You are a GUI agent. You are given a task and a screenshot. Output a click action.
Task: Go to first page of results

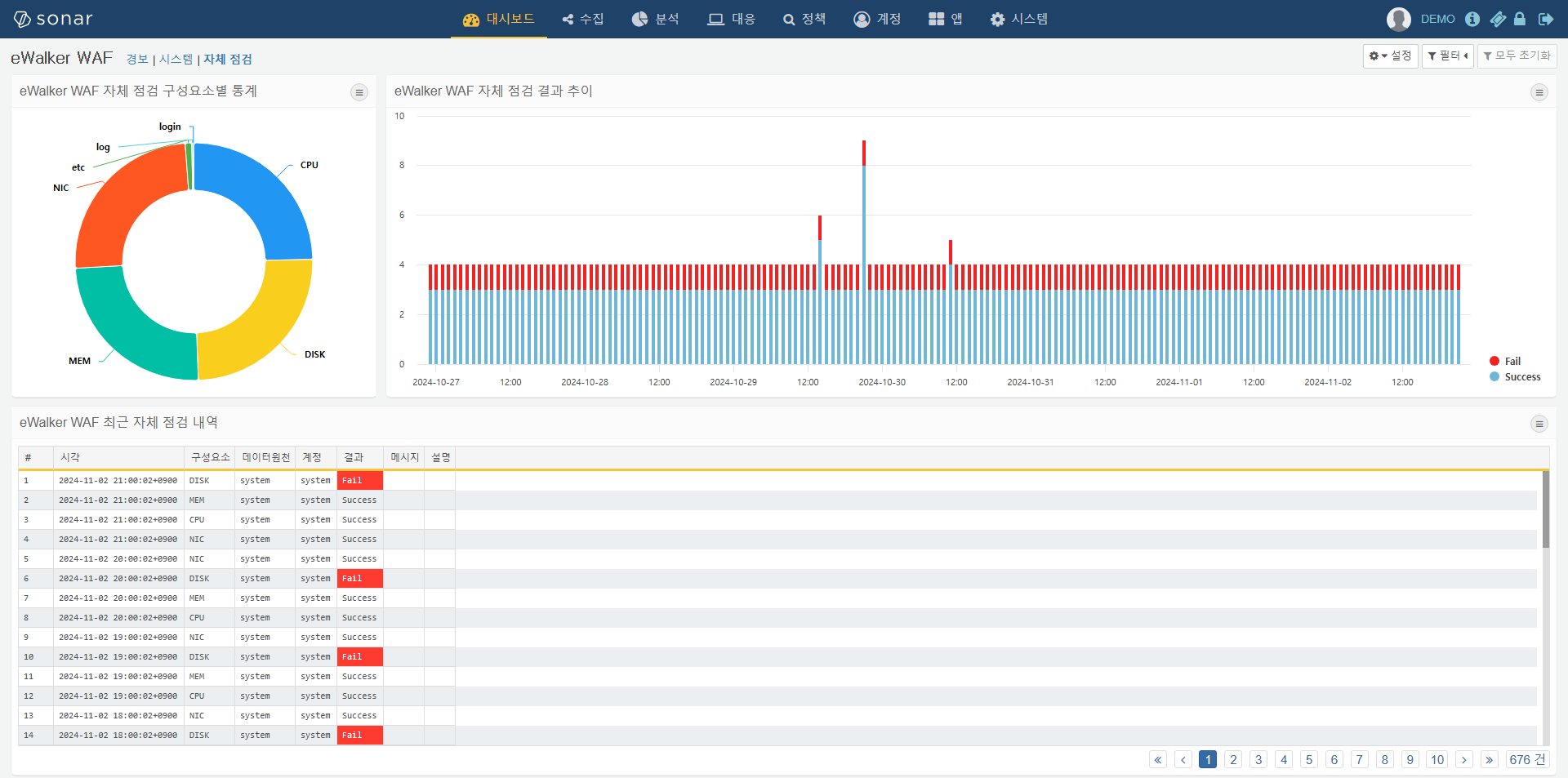[x=1158, y=759]
